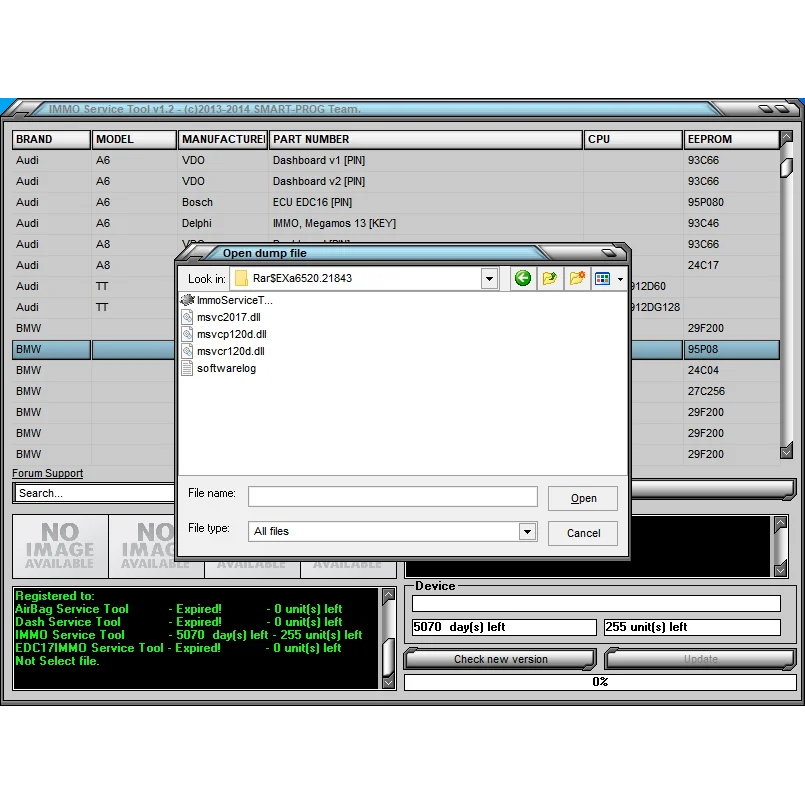Click the Search field in main window
The height and width of the screenshot is (805, 805).
(x=94, y=493)
